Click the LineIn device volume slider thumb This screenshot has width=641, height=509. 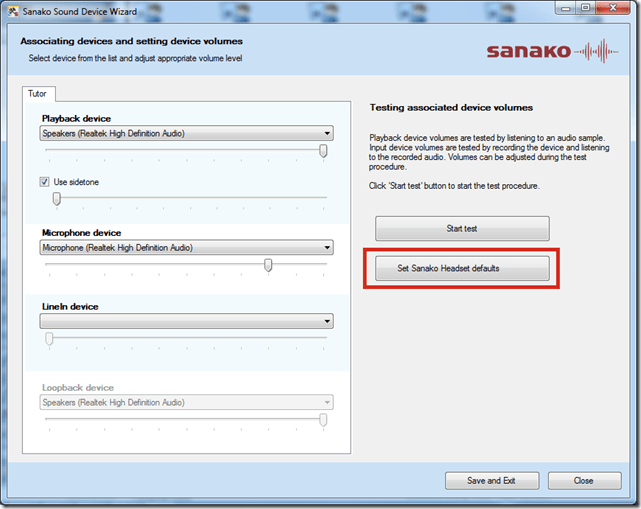49,339
